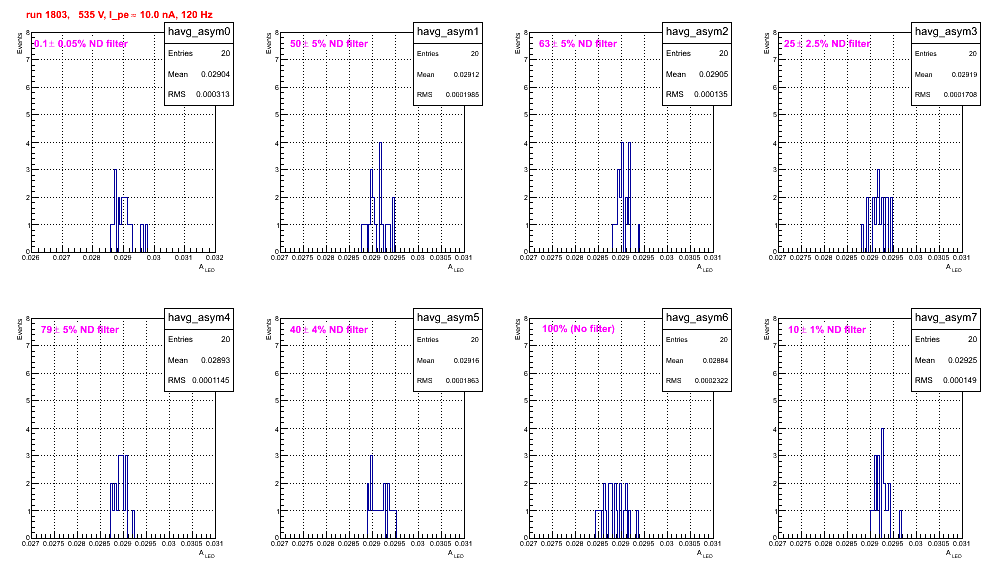Click Entries 20 row in havg_asym0 box
This screenshot has width=996, height=572.
tap(199, 53)
